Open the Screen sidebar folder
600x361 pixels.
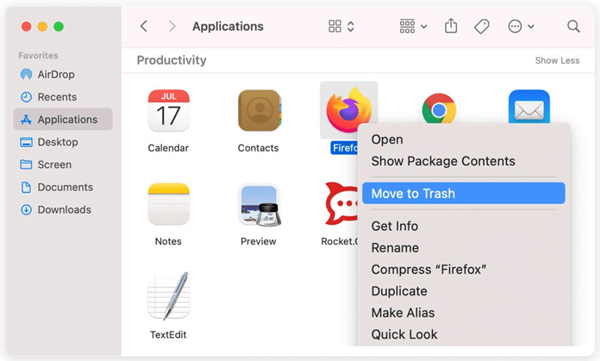63,165
